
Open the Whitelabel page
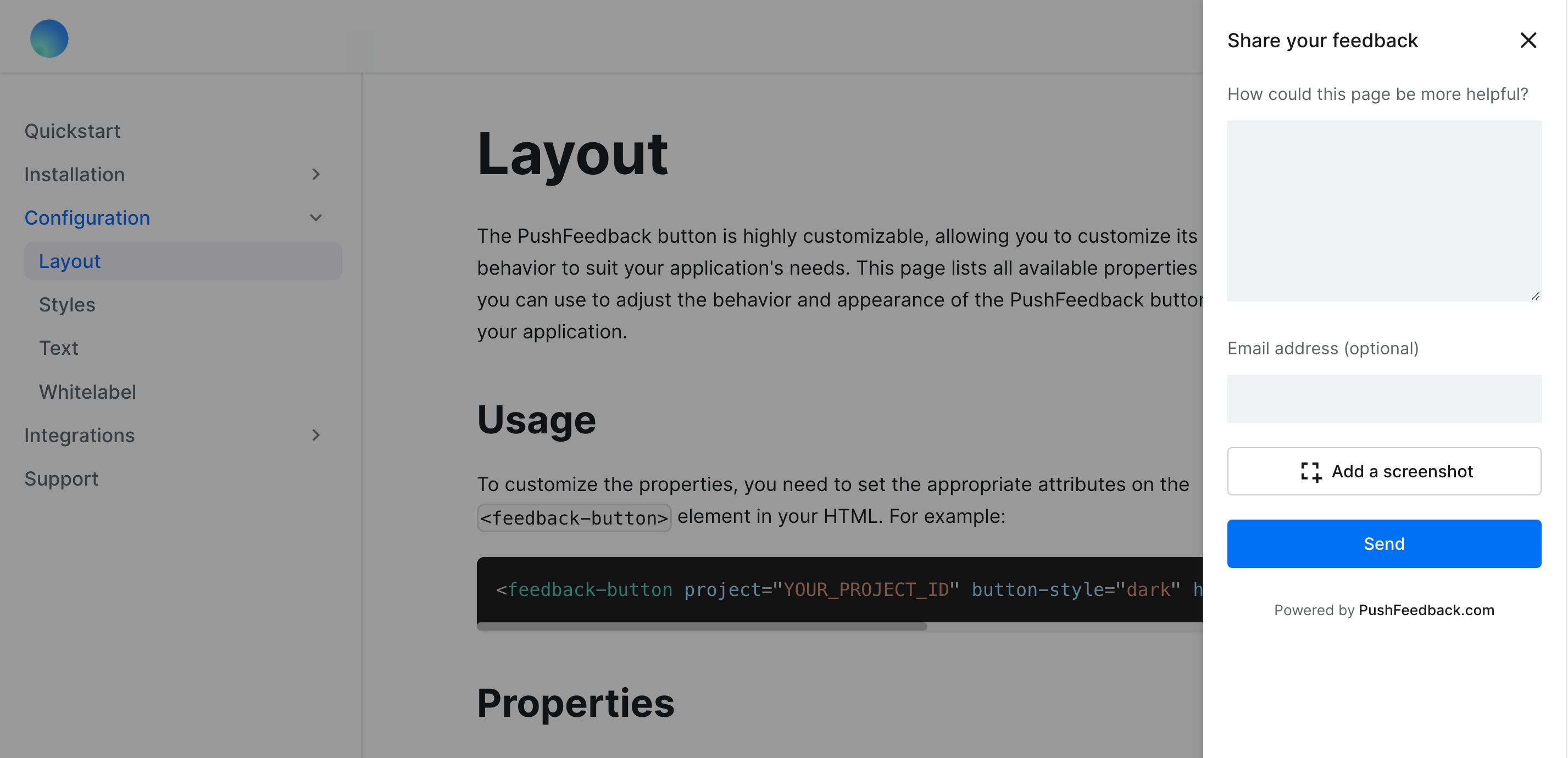point(87,392)
